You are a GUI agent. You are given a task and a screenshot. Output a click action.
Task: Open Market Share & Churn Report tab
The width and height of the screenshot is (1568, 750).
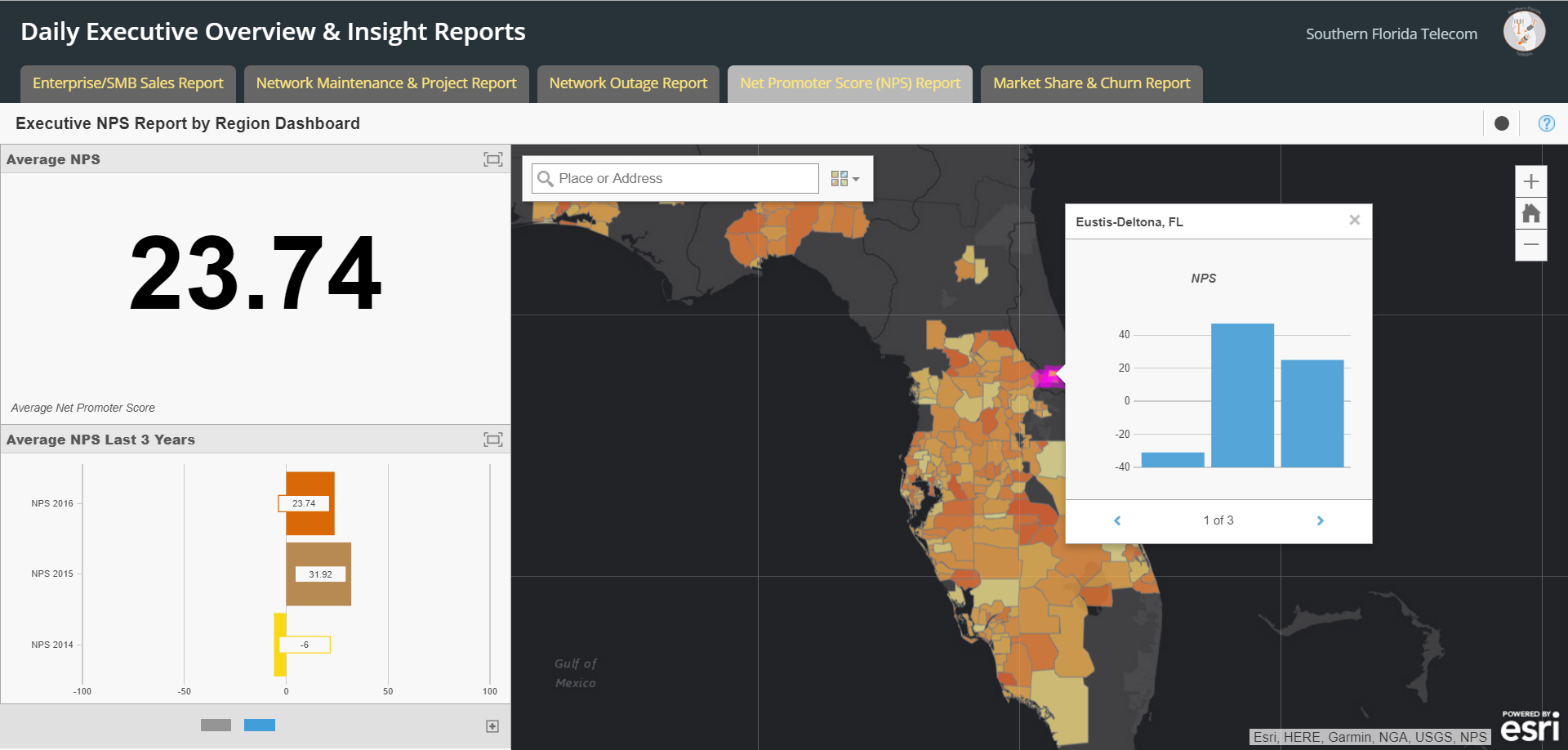tap(1091, 83)
